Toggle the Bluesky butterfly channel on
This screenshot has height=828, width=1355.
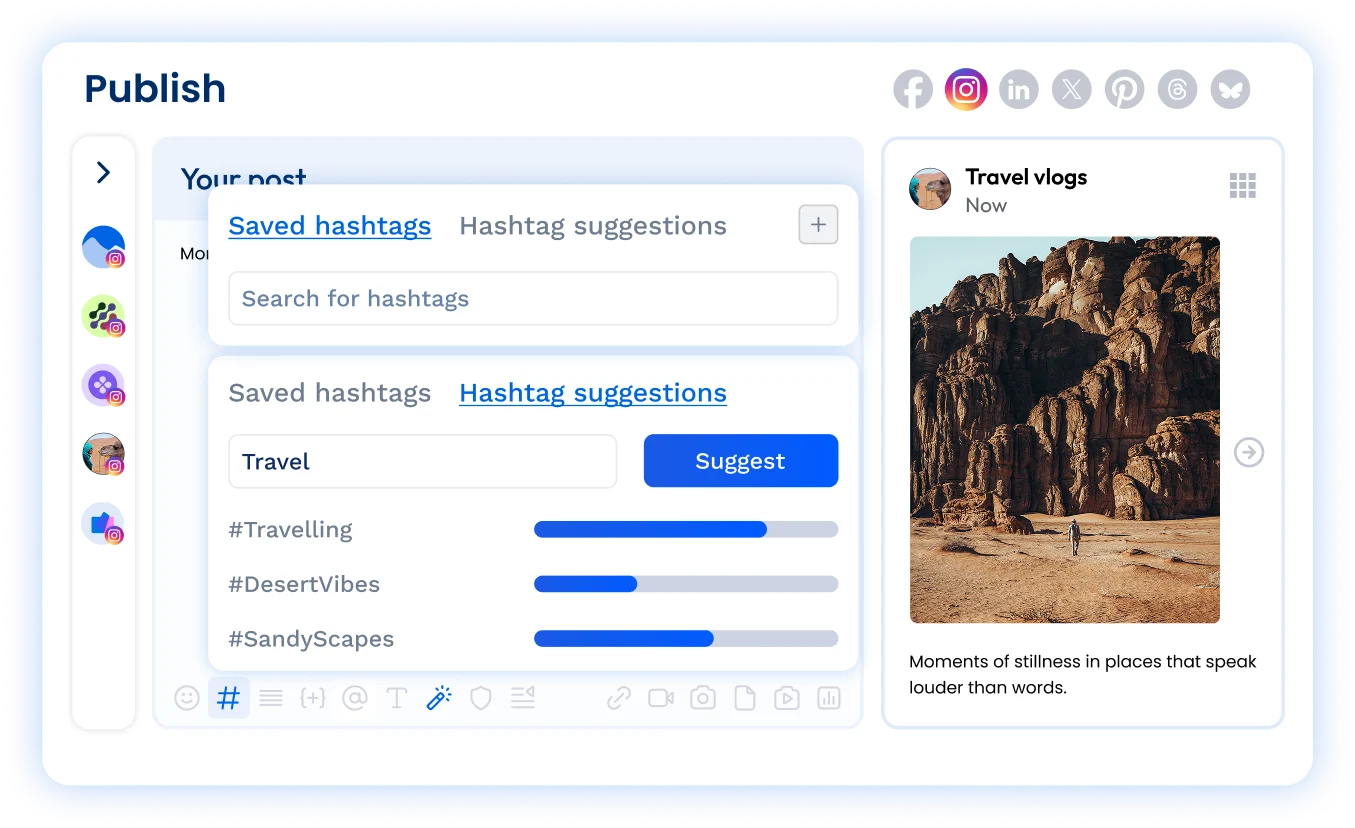tap(1230, 89)
